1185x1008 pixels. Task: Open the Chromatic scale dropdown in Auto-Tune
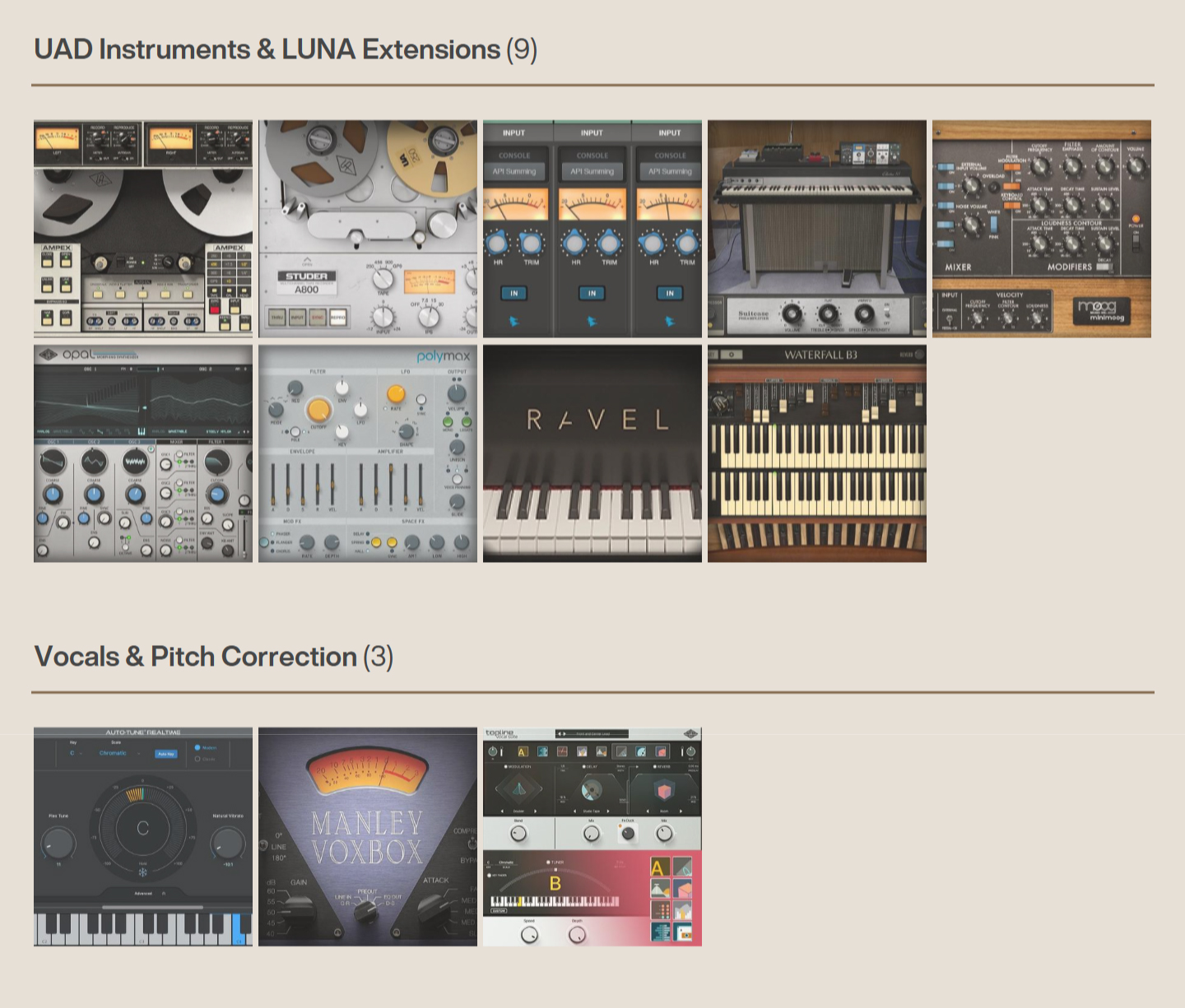[113, 753]
